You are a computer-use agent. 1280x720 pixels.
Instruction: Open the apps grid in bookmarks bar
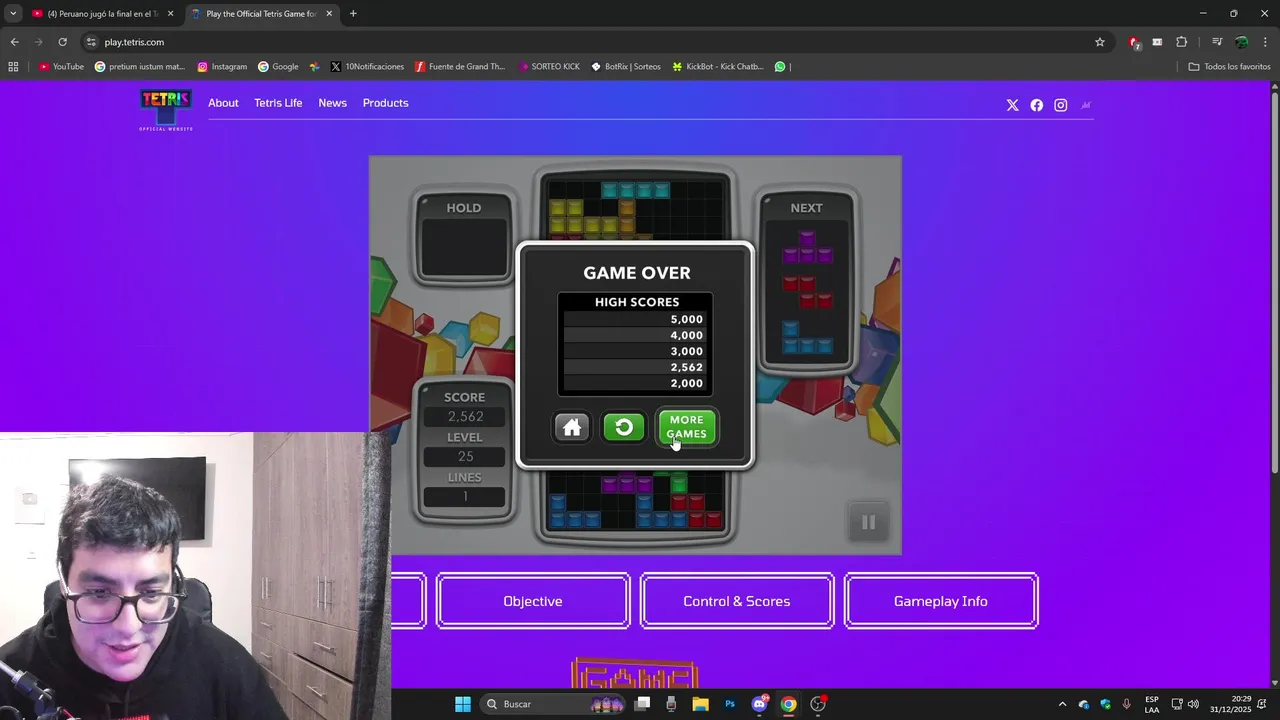(x=13, y=67)
